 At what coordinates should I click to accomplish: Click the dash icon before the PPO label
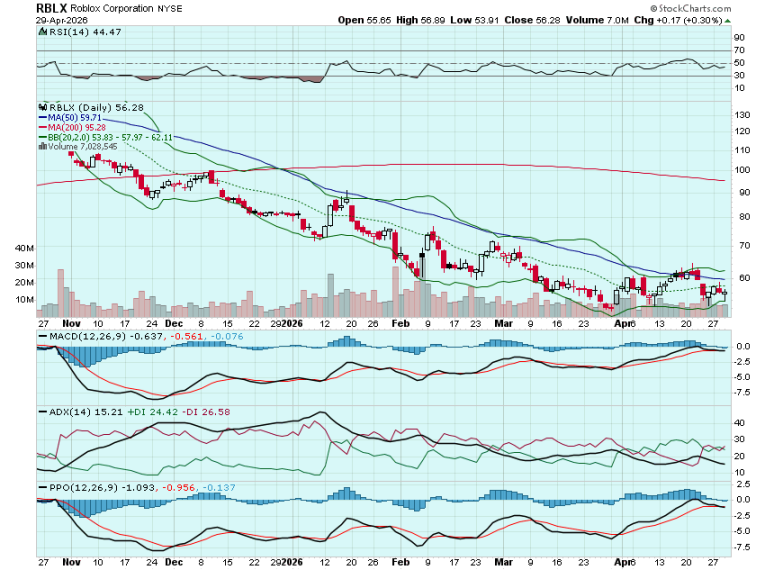tap(41, 485)
